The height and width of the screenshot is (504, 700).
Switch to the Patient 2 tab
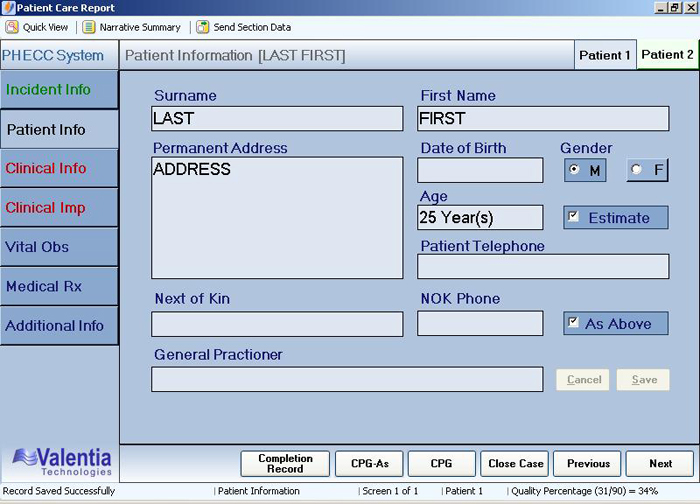(667, 54)
